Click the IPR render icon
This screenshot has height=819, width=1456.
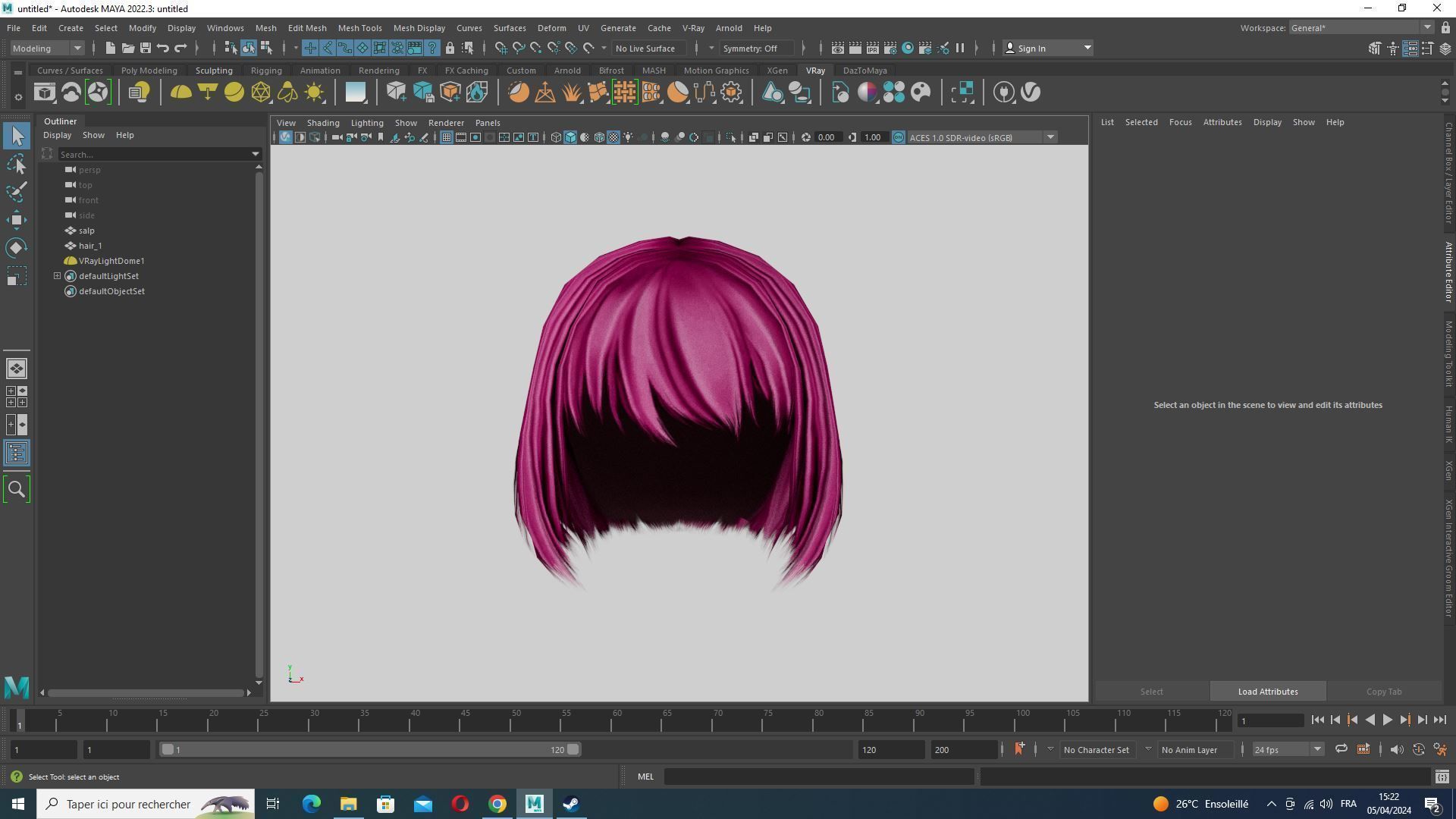click(x=872, y=48)
